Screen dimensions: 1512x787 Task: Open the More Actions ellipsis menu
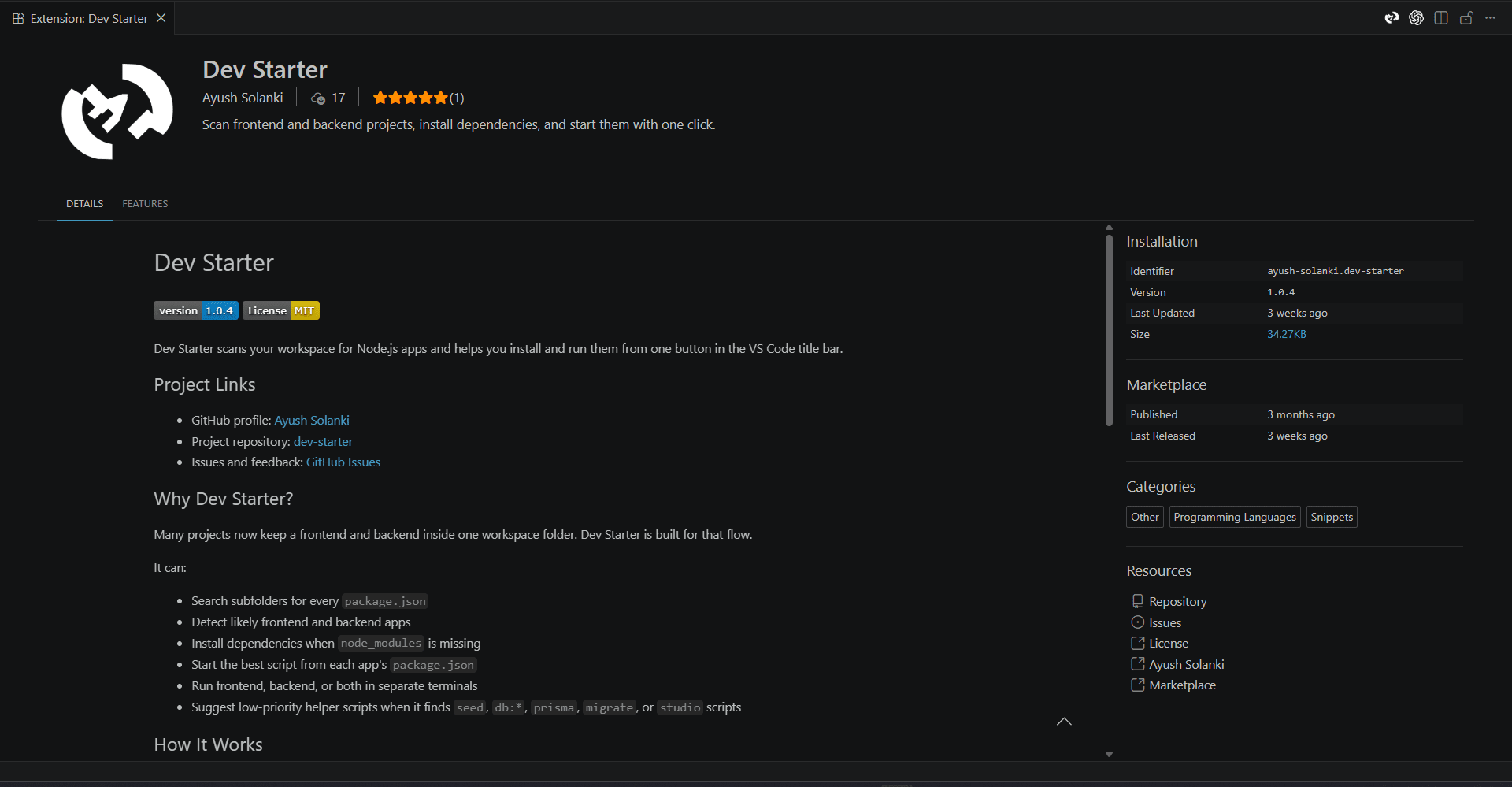click(1490, 17)
